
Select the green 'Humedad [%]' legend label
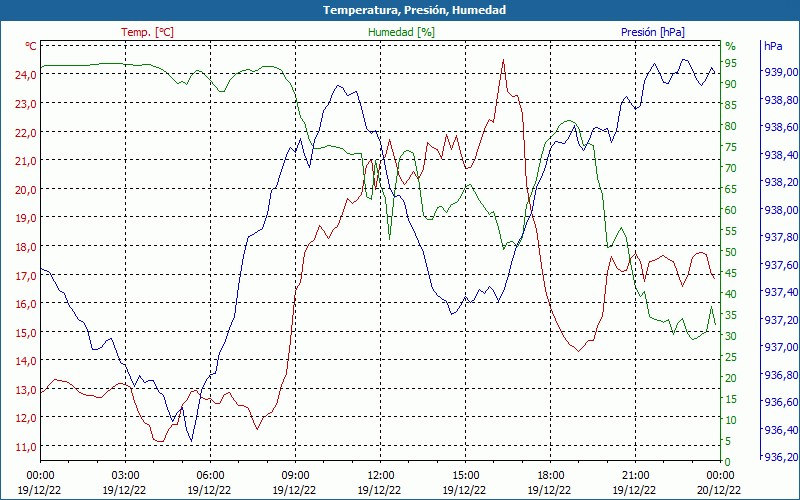(x=402, y=32)
